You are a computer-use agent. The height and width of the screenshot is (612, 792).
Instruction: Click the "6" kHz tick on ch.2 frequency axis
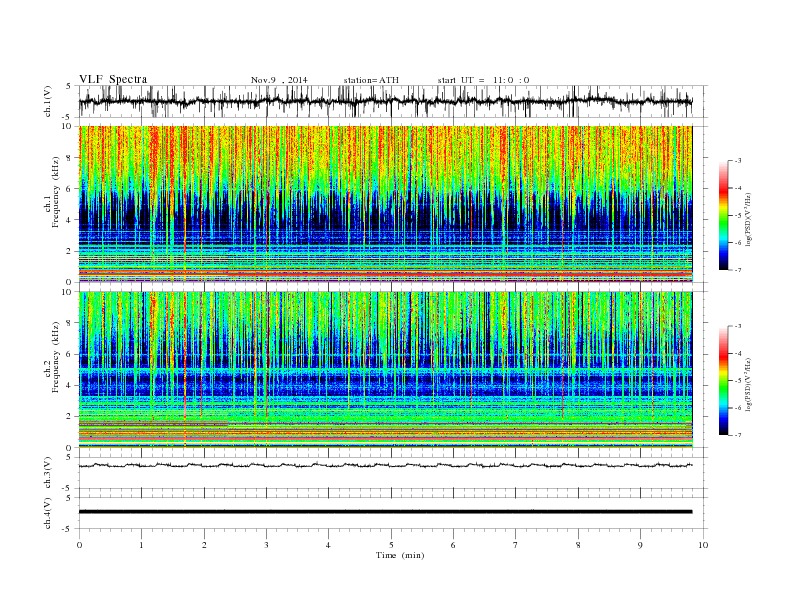tap(70, 354)
